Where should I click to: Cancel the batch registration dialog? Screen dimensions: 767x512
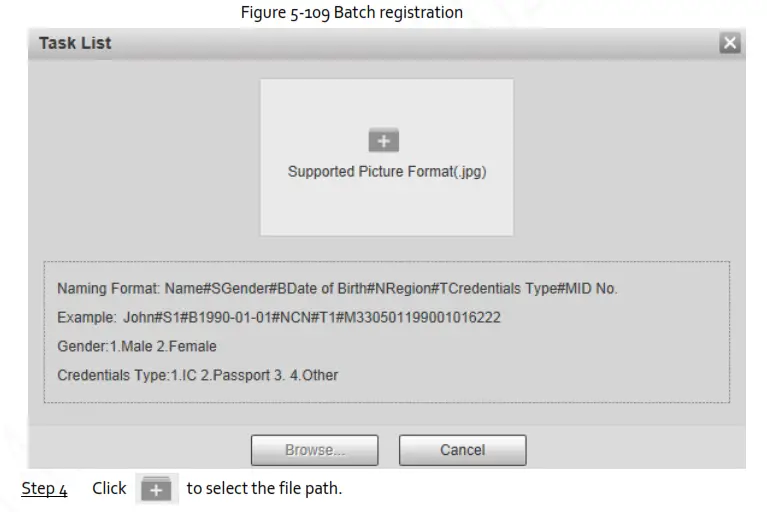tap(462, 450)
